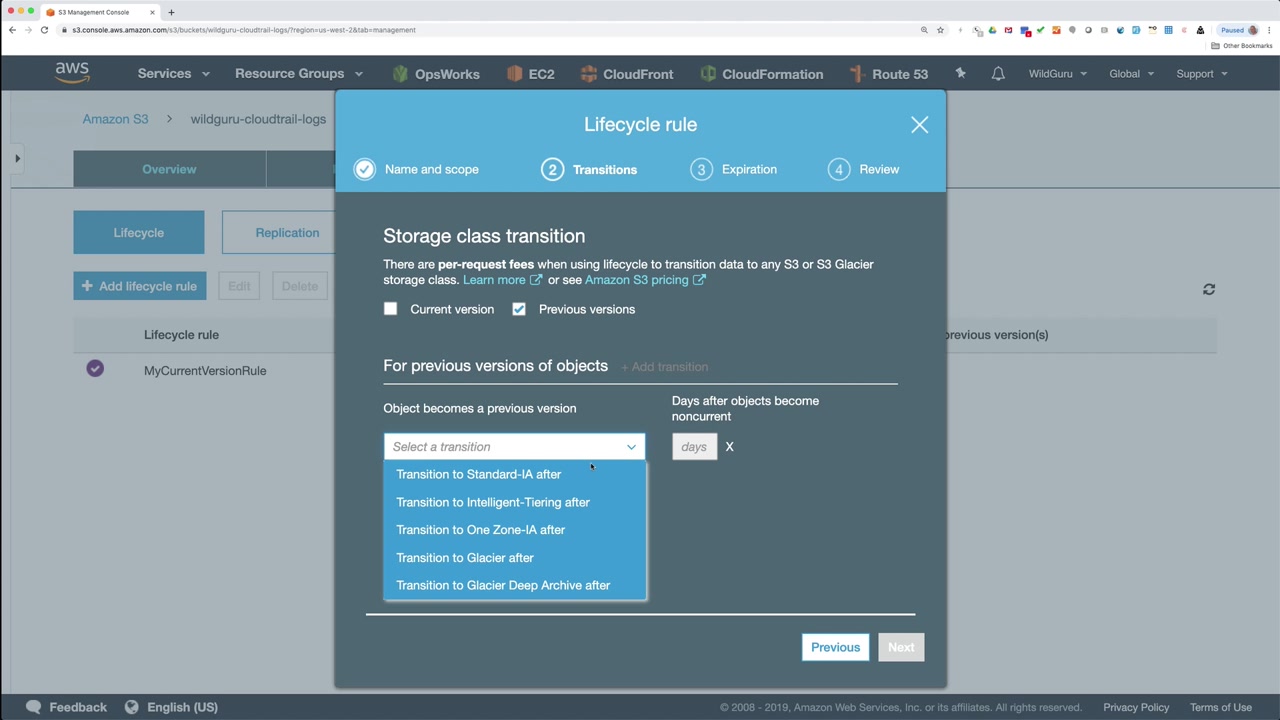Open the Support dropdown menu

coord(1202,74)
